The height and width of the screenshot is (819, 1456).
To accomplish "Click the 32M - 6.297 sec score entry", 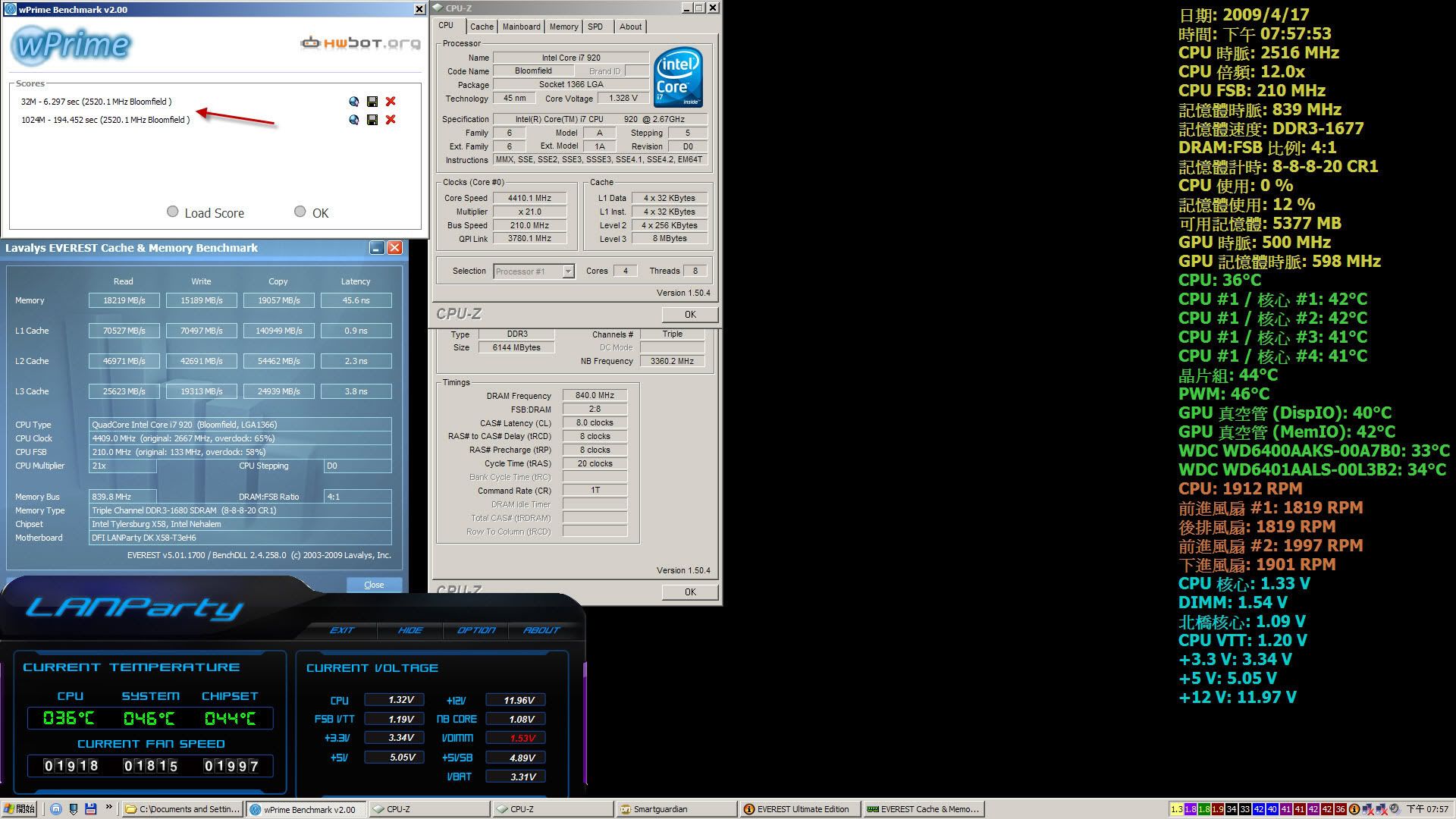I will pyautogui.click(x=96, y=102).
